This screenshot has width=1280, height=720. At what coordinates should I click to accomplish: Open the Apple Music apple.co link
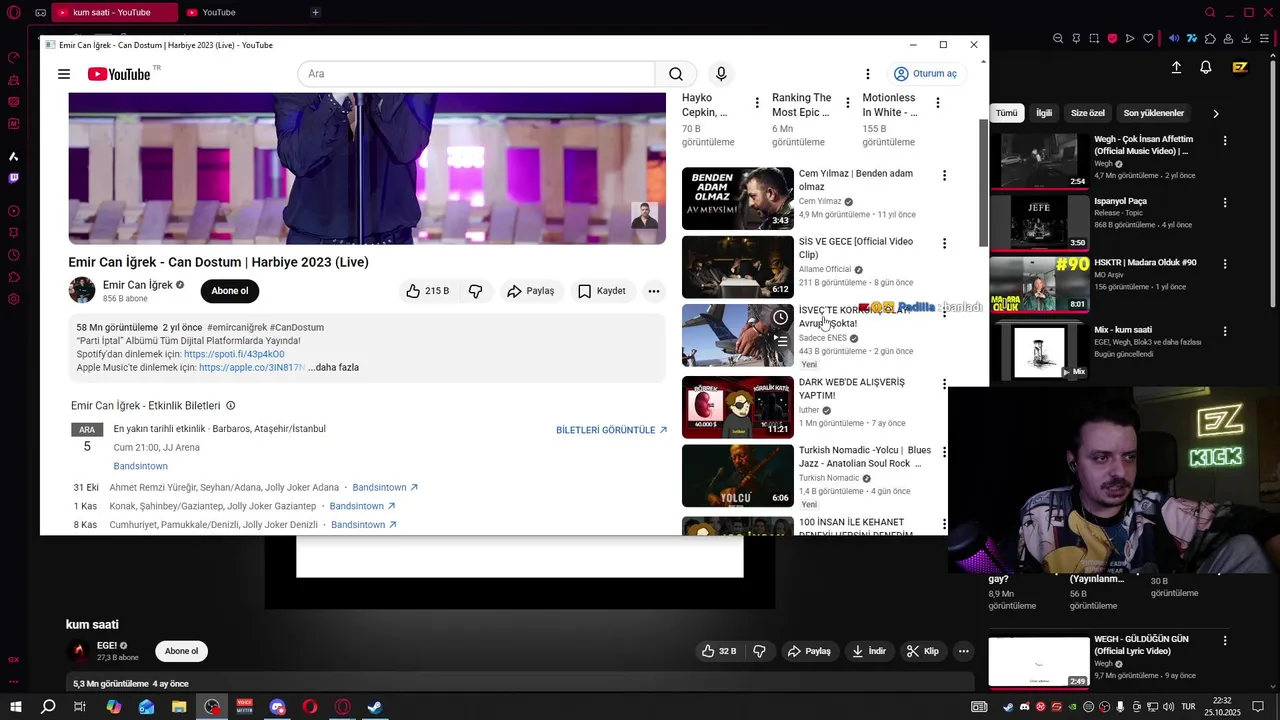point(252,367)
